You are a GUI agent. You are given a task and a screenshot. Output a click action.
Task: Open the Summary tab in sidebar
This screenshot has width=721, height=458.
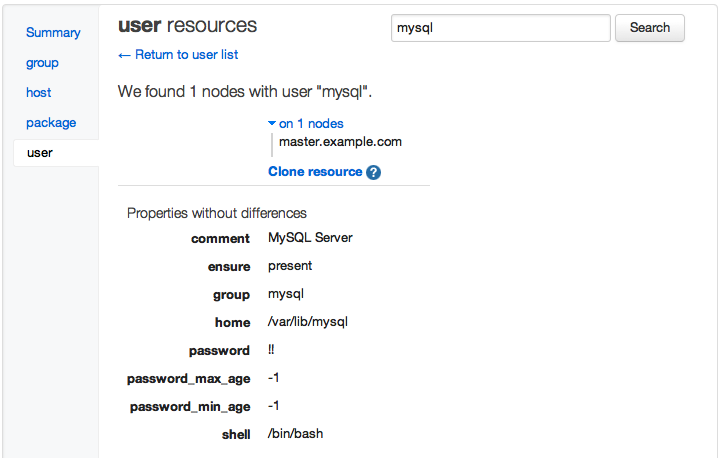point(53,33)
